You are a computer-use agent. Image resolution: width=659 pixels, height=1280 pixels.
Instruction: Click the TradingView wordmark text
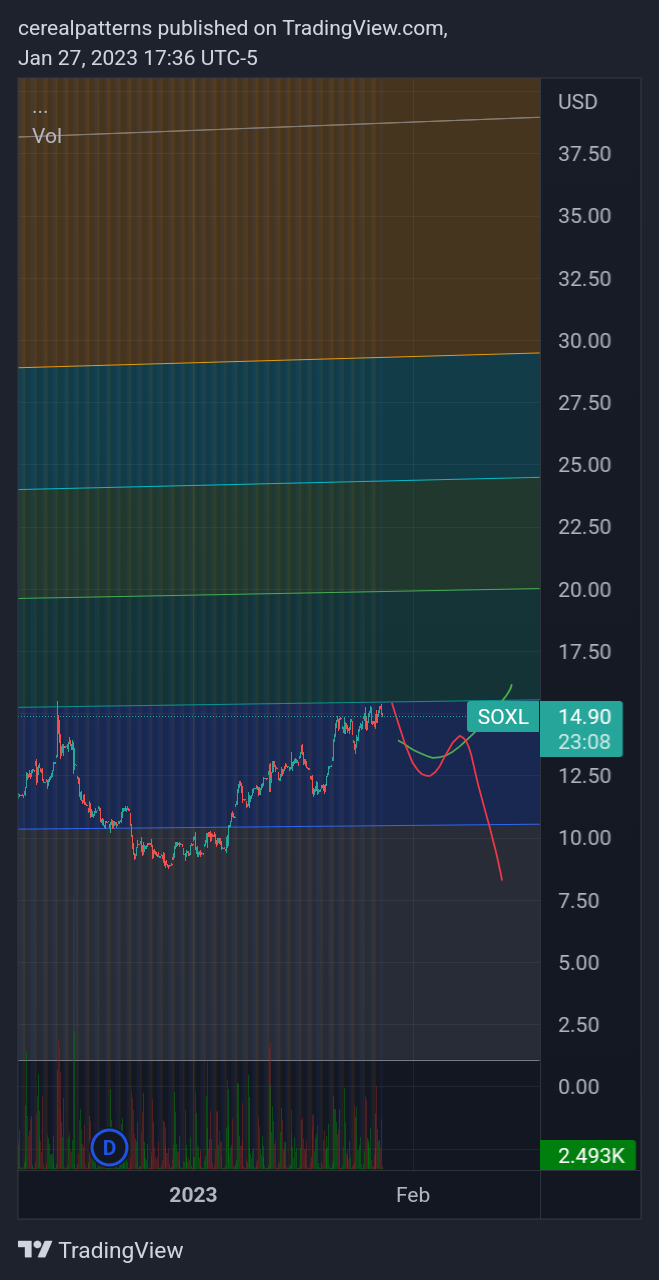121,1250
